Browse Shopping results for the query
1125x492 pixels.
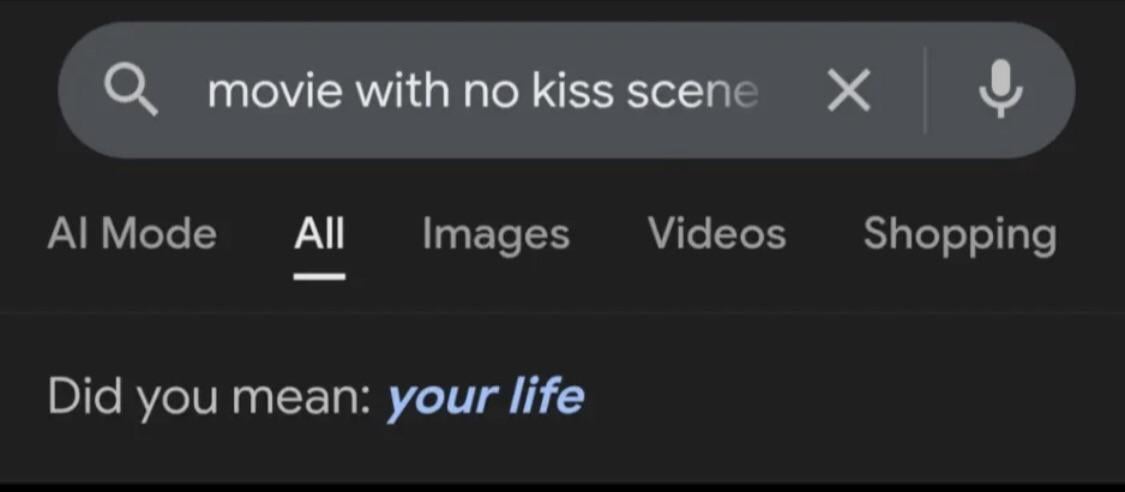tap(959, 234)
